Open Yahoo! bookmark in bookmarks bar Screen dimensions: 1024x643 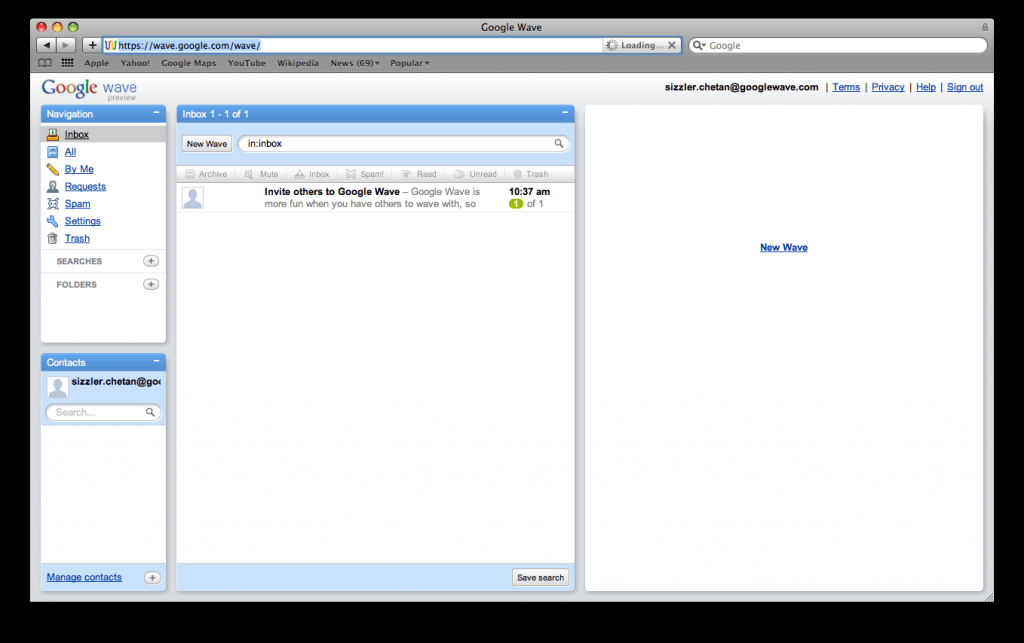[135, 63]
